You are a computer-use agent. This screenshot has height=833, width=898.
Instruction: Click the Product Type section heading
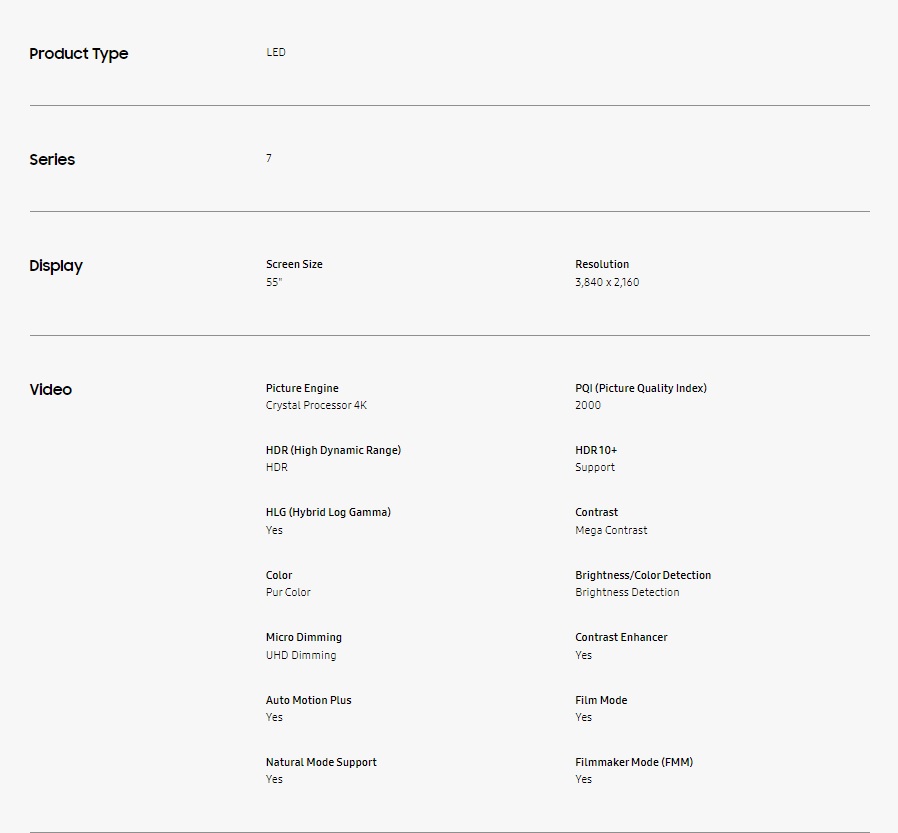[79, 54]
